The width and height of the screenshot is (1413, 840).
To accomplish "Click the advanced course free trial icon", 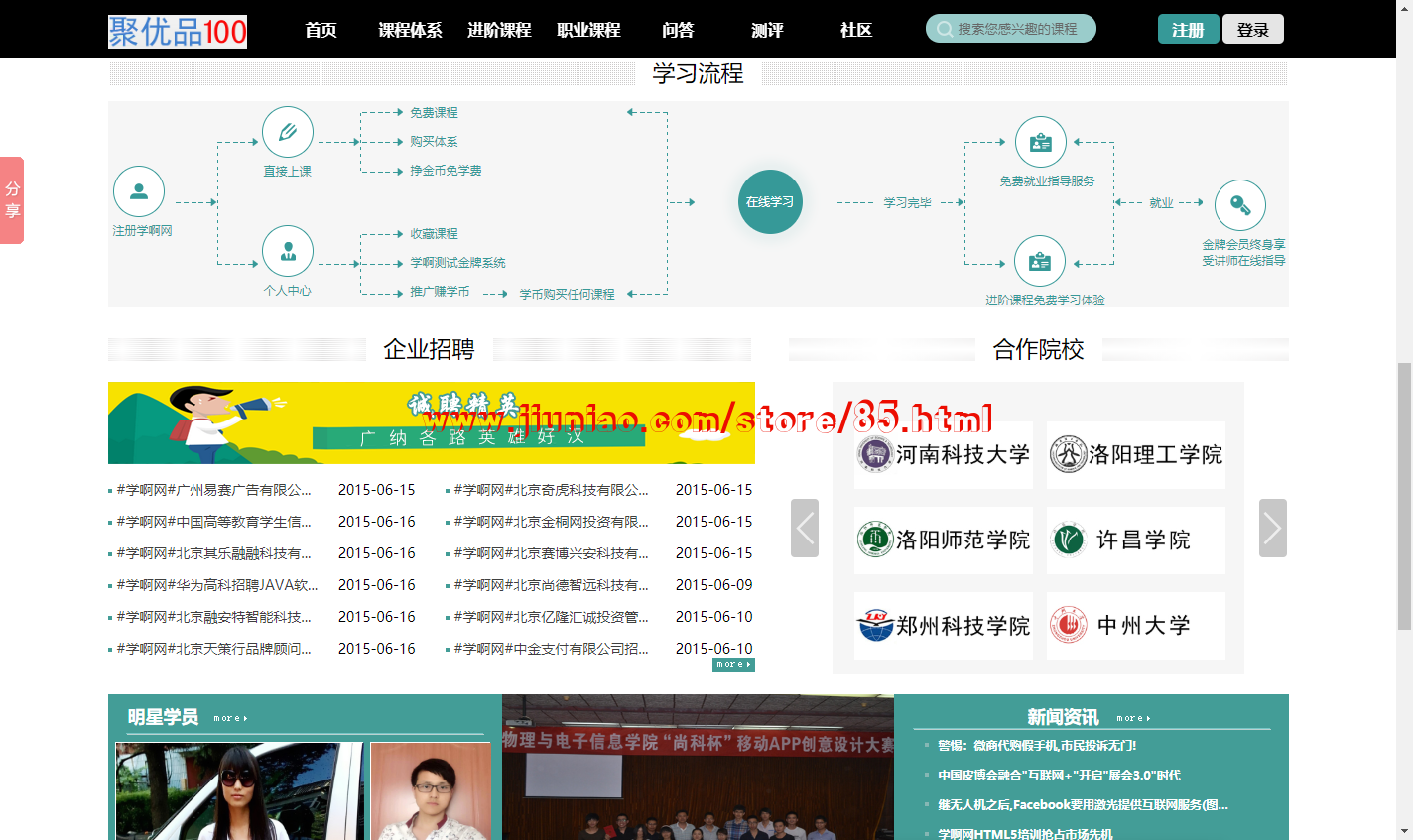I will (x=1040, y=261).
